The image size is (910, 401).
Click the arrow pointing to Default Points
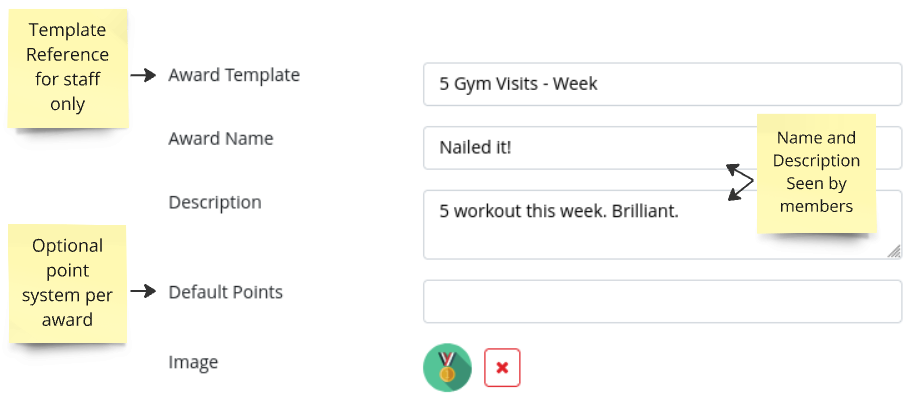(145, 292)
